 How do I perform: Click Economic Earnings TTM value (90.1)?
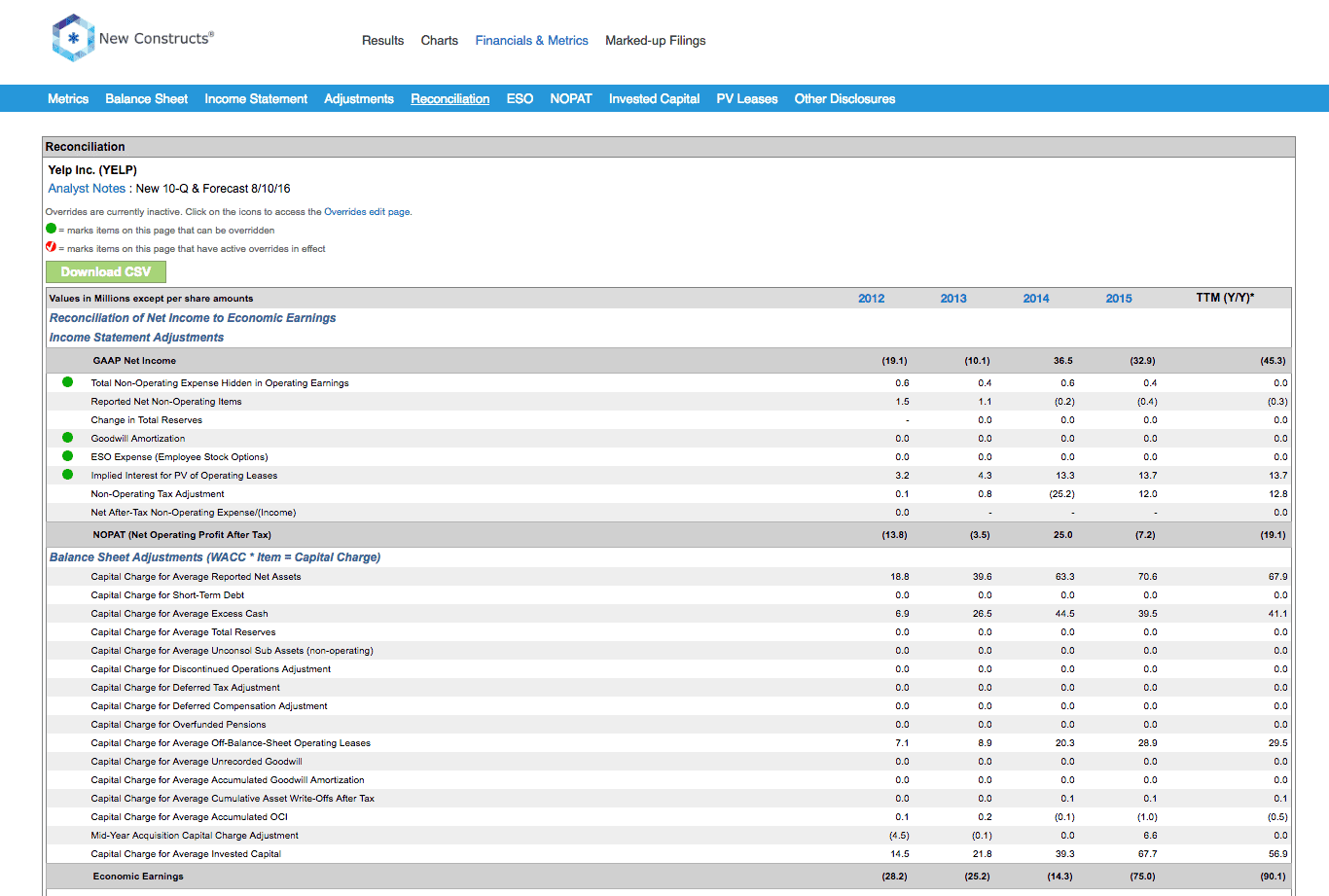1273,877
